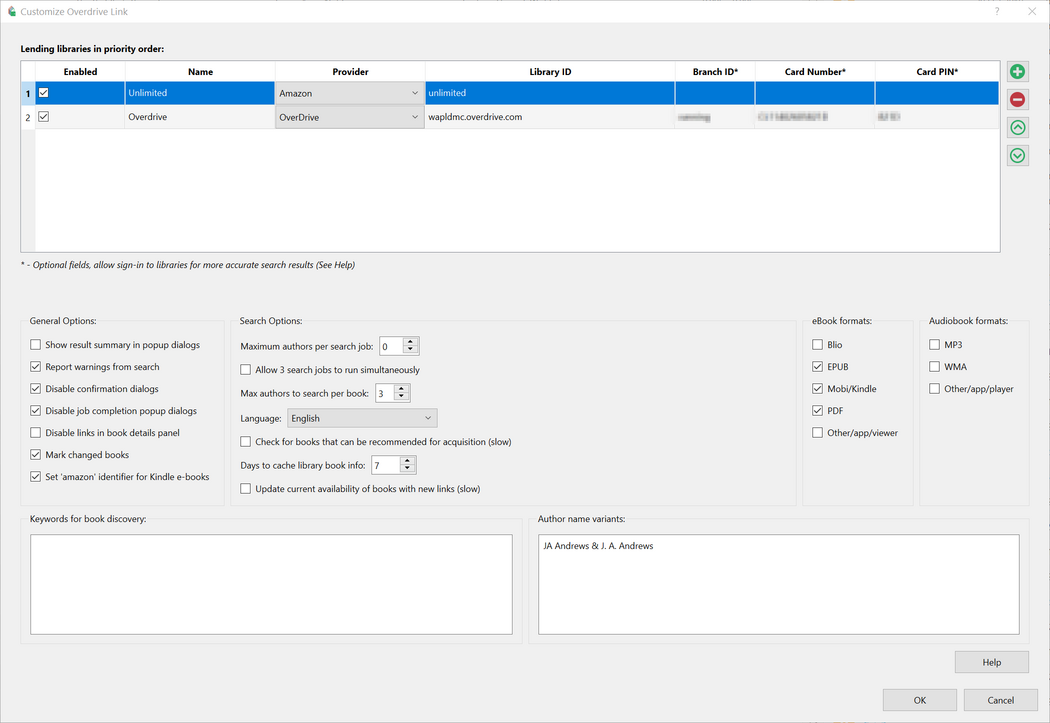1050x723 pixels.
Task: Increase Maximum authors per search job
Action: point(411,342)
